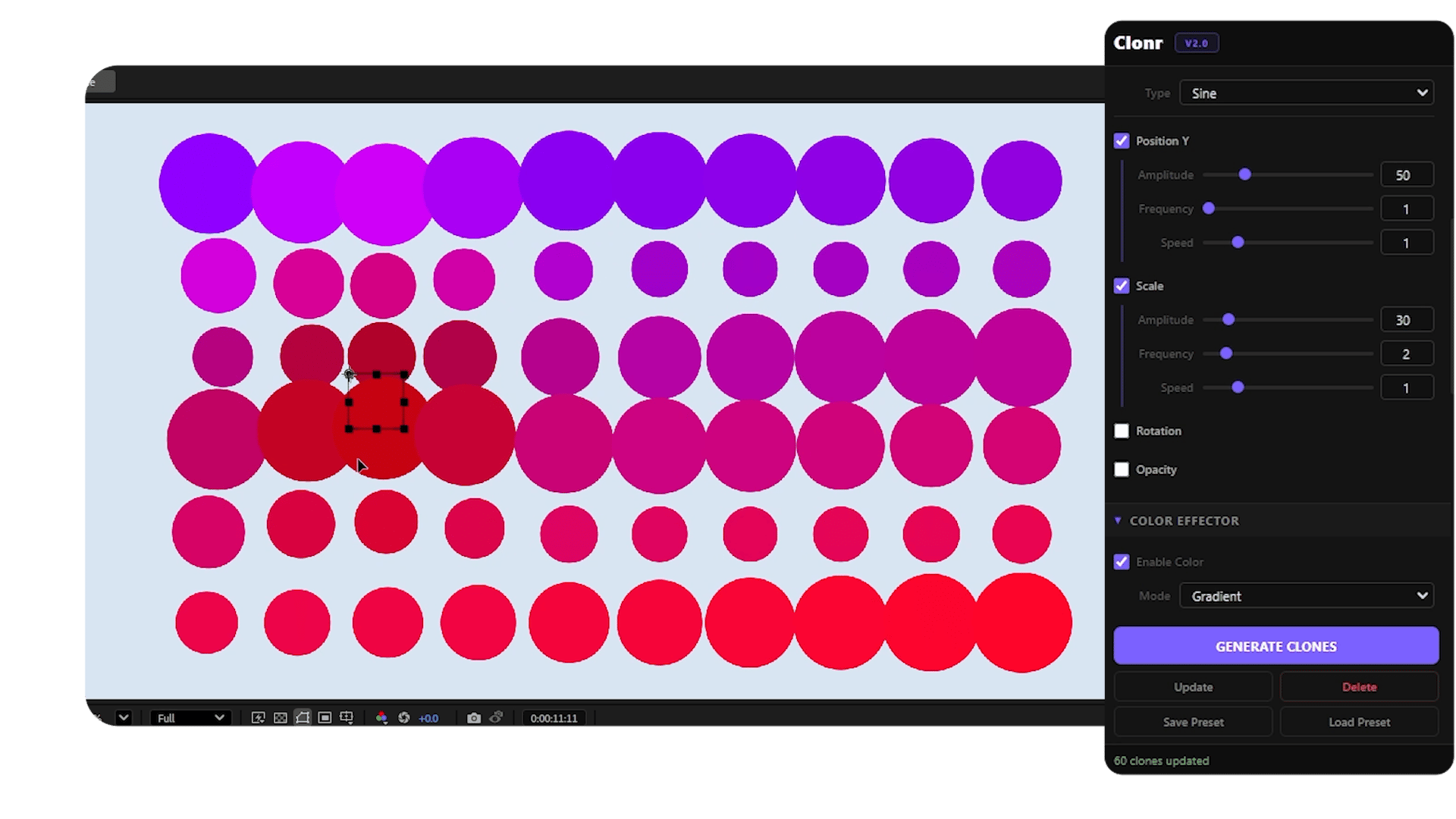Click the Scale Frequency value field
The image size is (1456, 819).
coord(1406,354)
